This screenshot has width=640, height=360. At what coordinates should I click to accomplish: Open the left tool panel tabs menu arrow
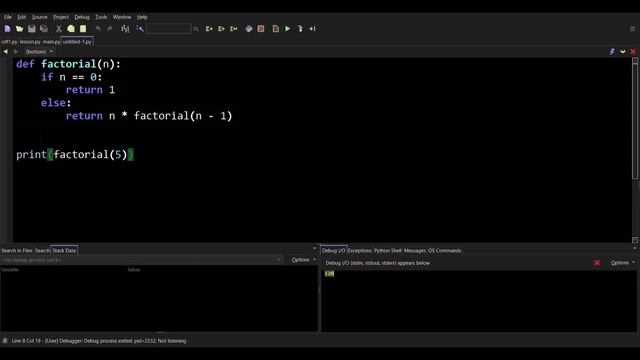314,249
